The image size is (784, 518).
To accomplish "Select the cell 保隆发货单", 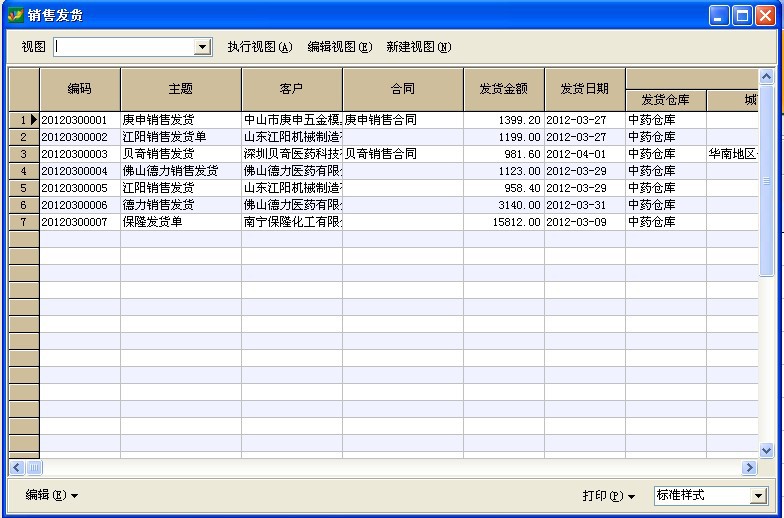I will tap(180, 222).
